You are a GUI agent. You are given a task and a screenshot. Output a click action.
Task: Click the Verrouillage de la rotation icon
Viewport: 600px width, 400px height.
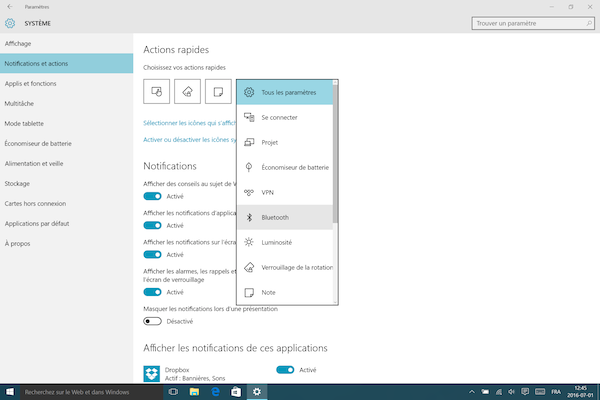tap(249, 267)
